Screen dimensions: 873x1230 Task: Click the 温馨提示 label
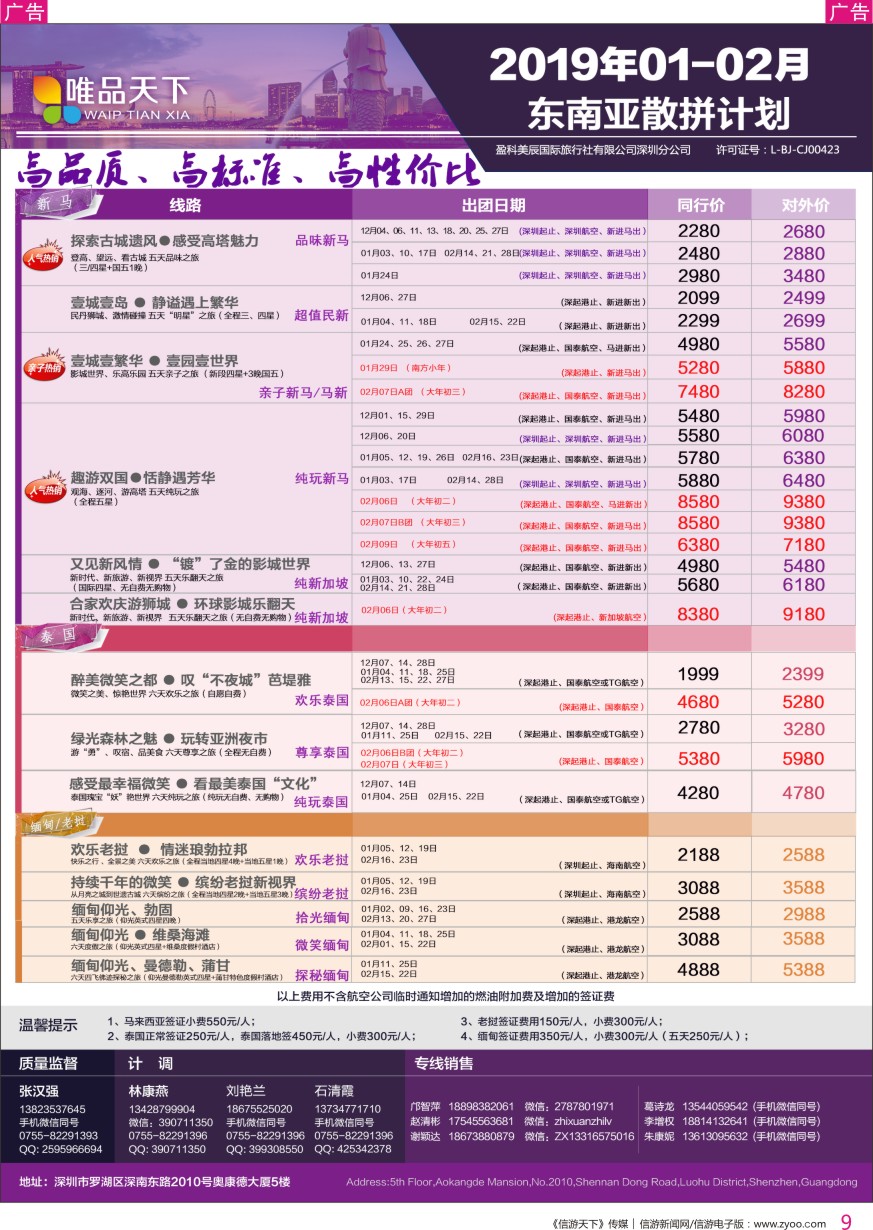(x=48, y=1025)
